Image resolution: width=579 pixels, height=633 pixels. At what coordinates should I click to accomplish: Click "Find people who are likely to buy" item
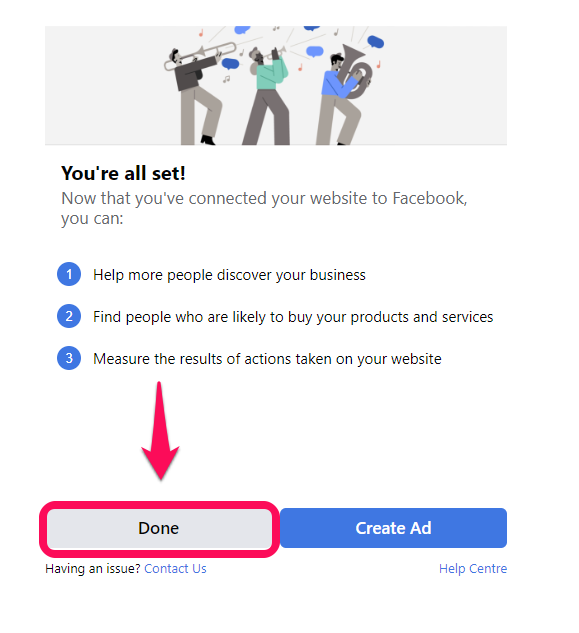click(293, 317)
